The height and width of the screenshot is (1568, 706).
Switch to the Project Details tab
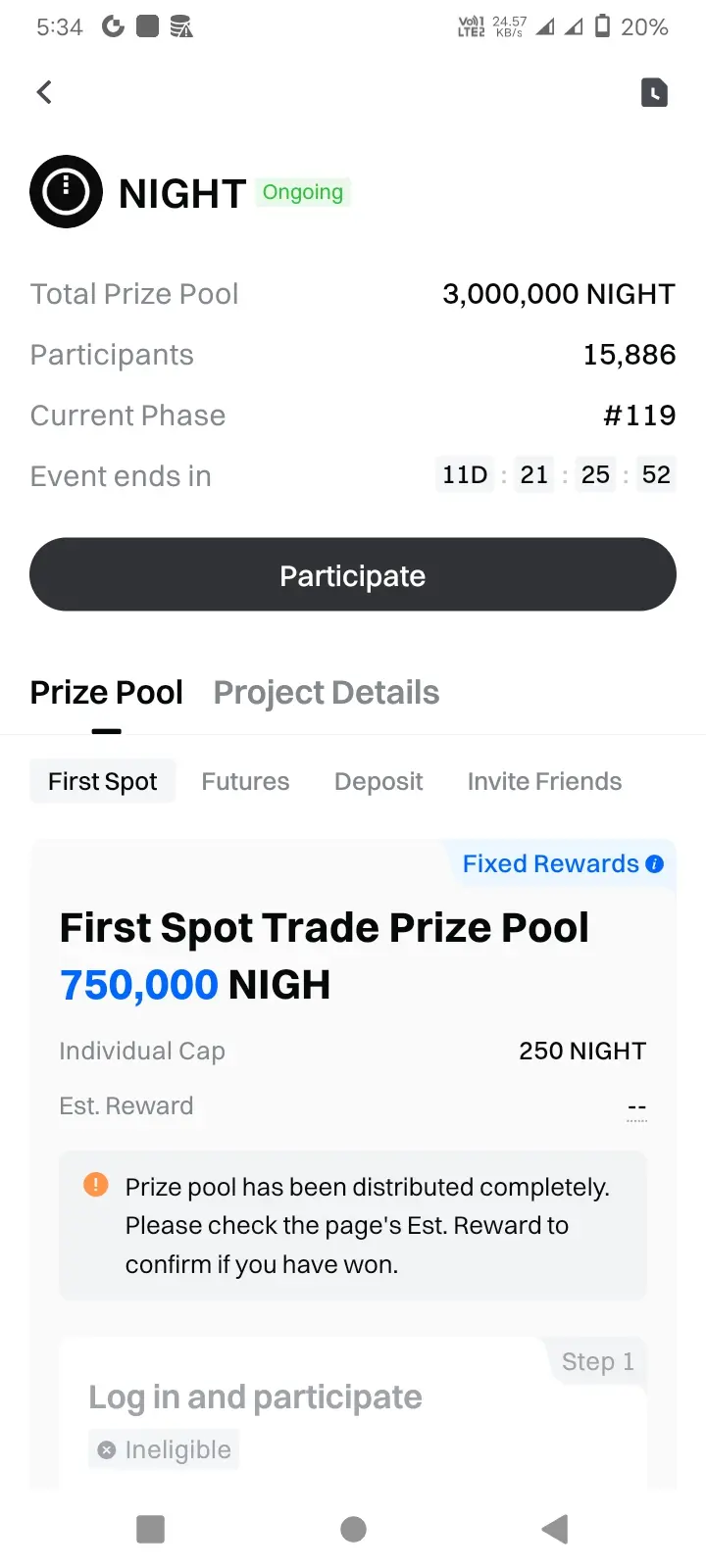point(327,693)
